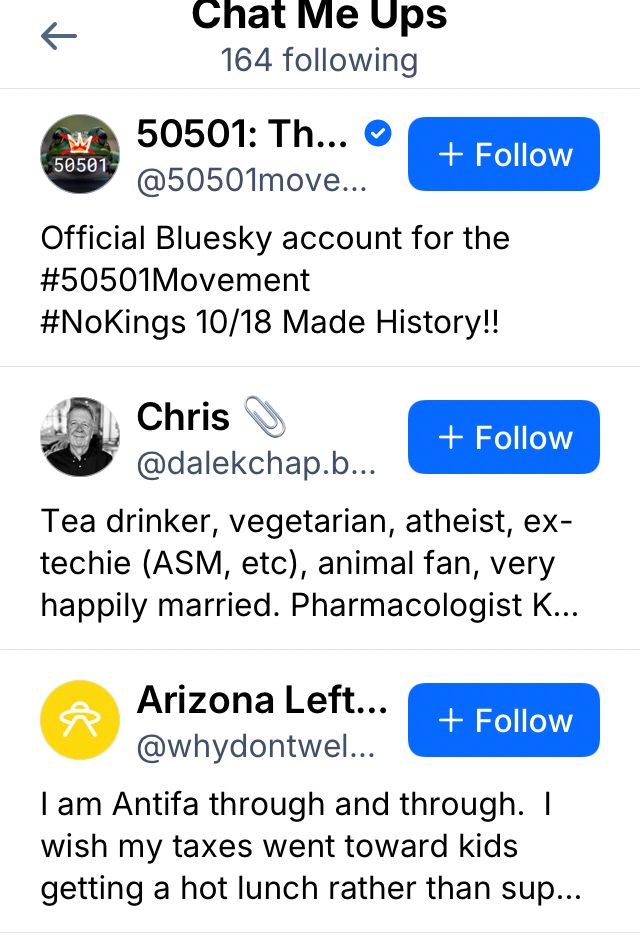Viewport: 640px width, 936px height.
Task: Open the yellow Arizona Left avatar icon
Action: pos(80,720)
